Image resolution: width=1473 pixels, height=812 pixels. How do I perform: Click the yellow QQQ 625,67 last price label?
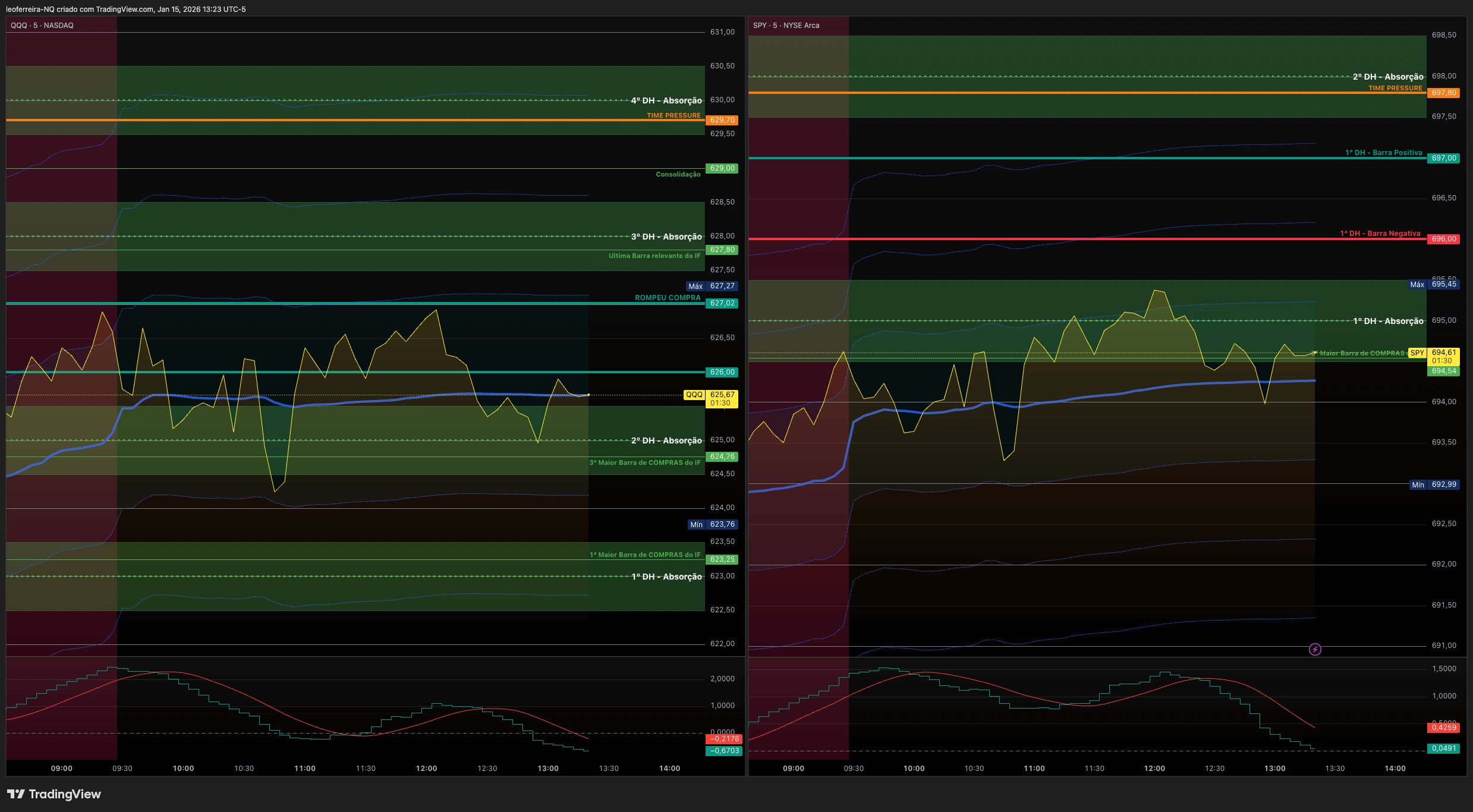(711, 399)
